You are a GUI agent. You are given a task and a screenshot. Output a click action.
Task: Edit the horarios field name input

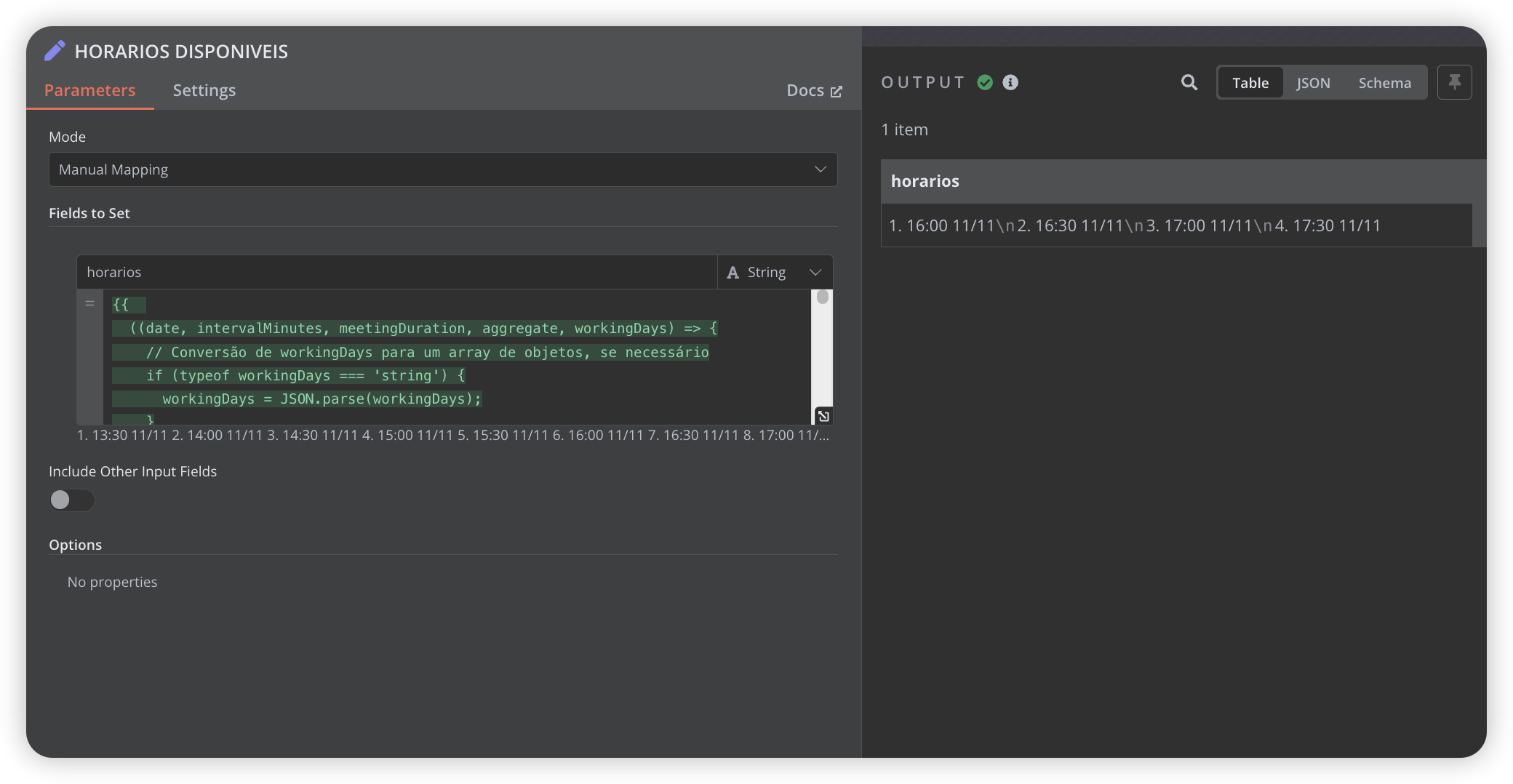pos(397,272)
